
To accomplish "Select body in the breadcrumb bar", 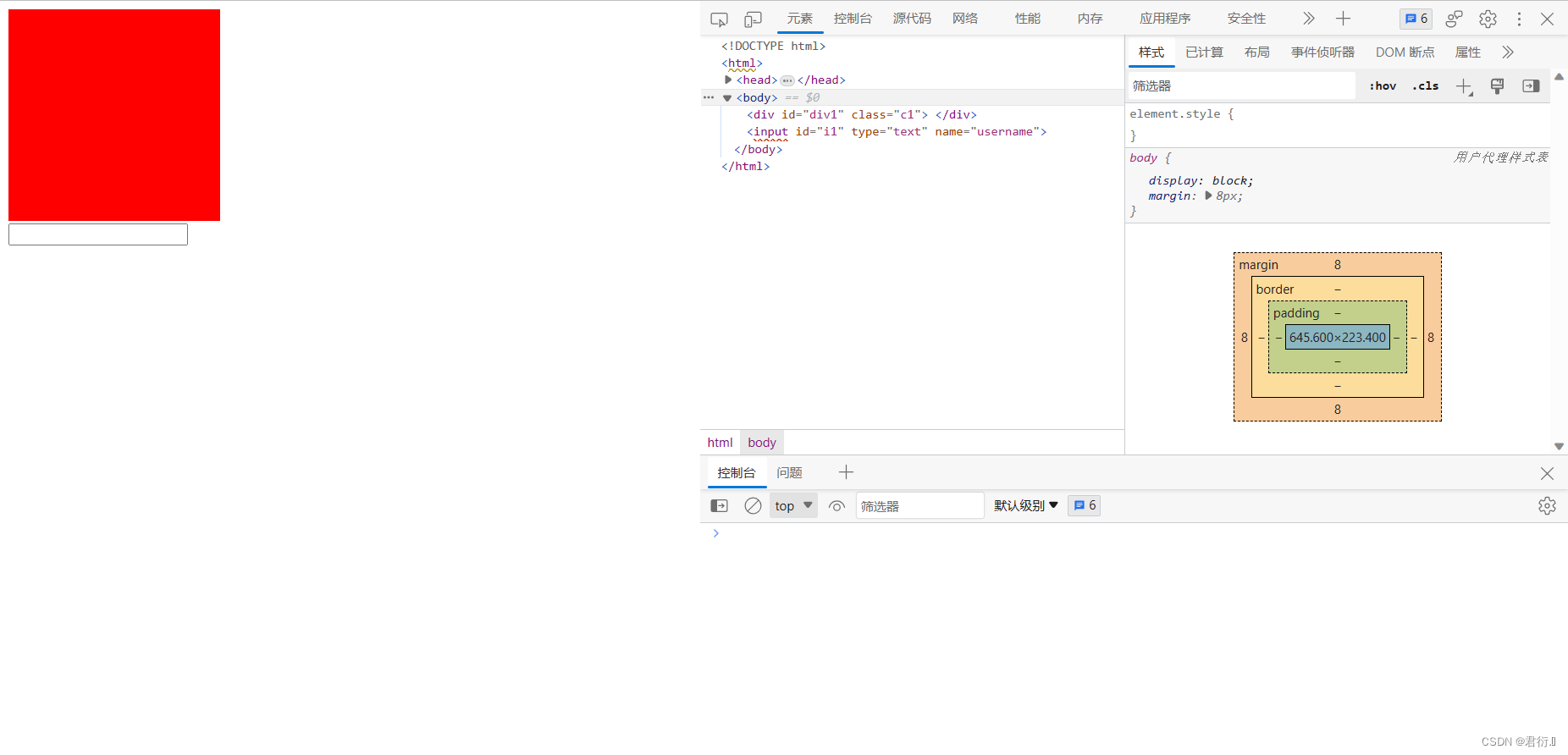I will pos(762,443).
